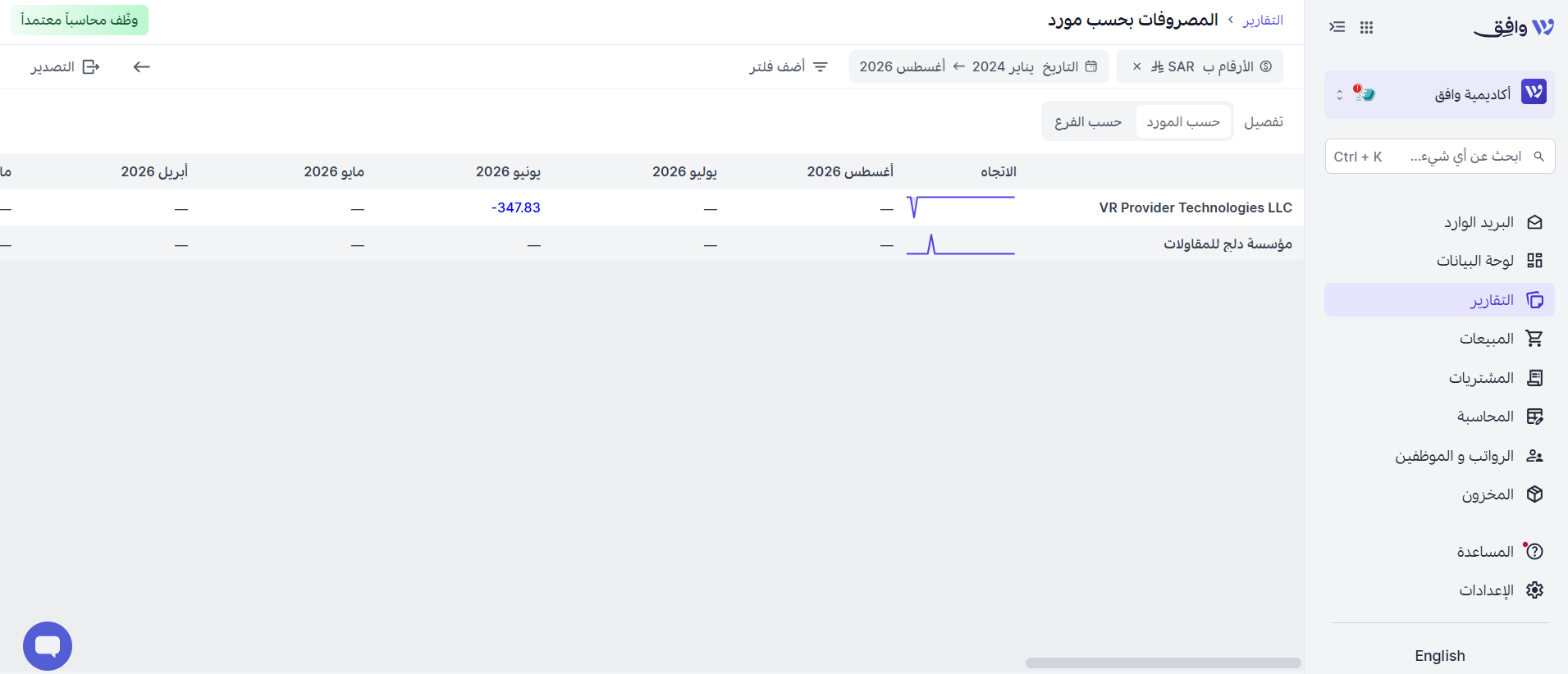Open Purchases (المشتريات) receipt icon
This screenshot has width=1568, height=674.
coord(1534,378)
